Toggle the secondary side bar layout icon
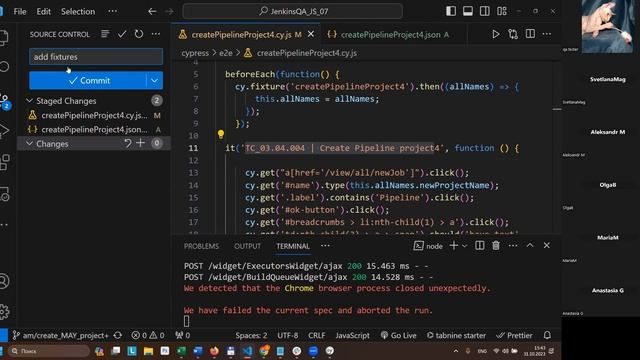 [485, 11]
